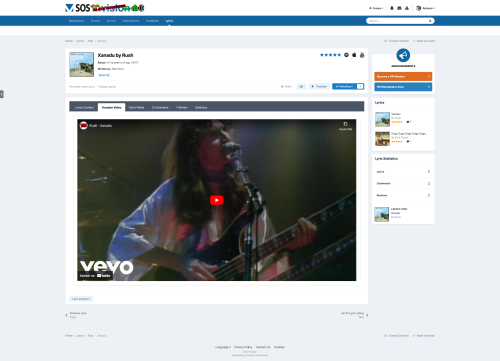
Task: Click the orange Become a VIP Member button
Action: pos(403,76)
